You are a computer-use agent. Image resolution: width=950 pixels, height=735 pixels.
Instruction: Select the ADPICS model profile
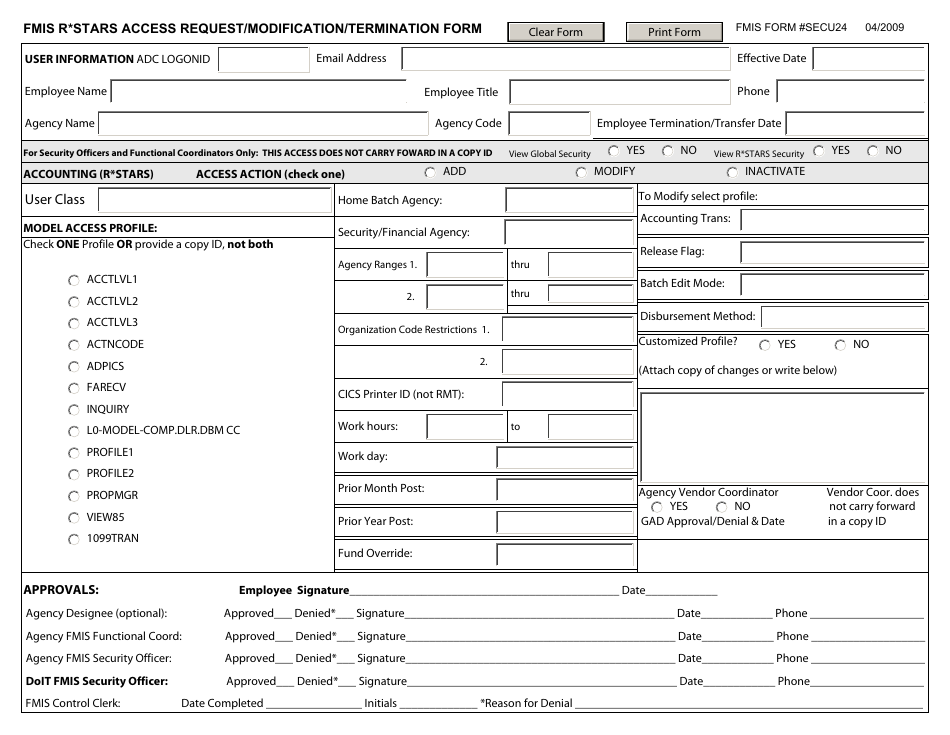tap(73, 366)
